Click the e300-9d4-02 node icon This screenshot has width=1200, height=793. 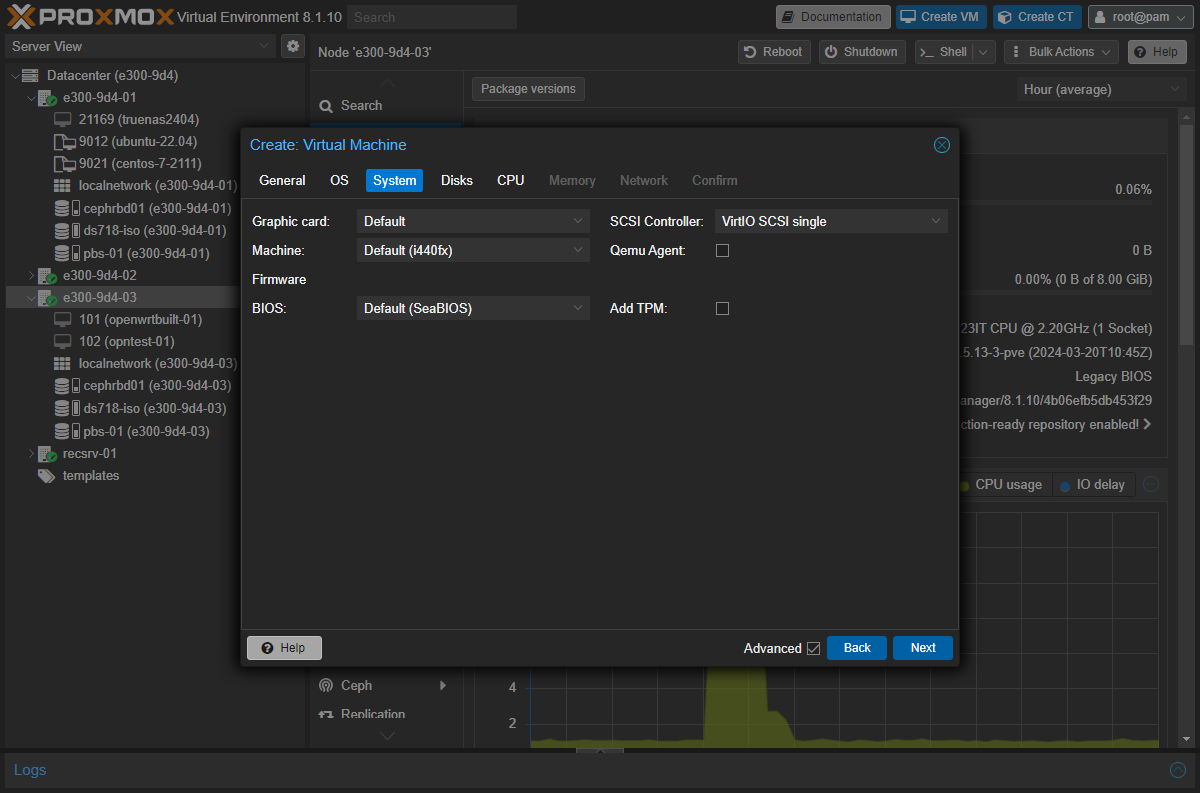click(47, 275)
